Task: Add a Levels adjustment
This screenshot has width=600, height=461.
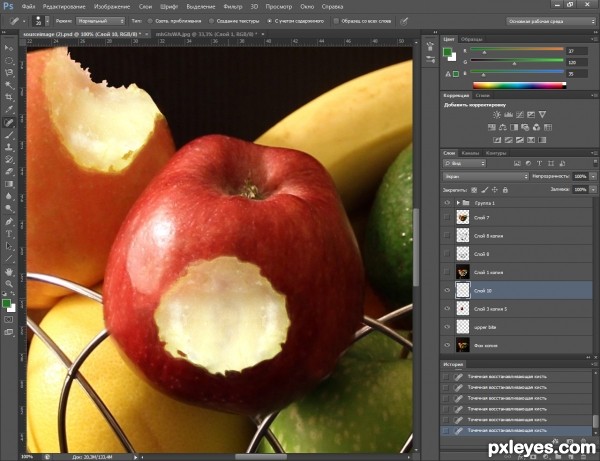Action: point(508,114)
